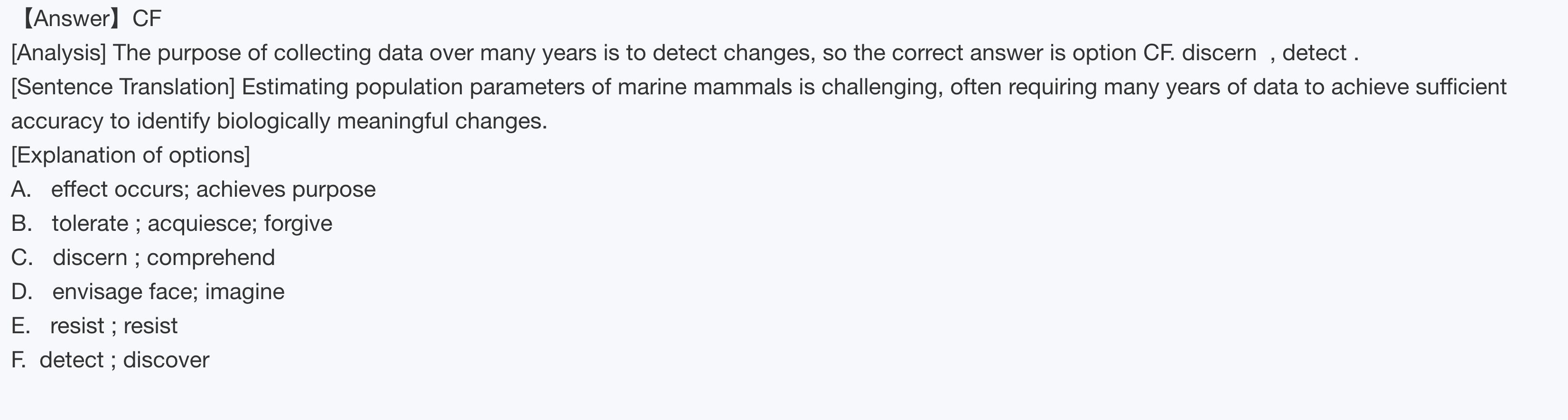
Task: Select option letter B in the list
Action: pyautogui.click(x=21, y=223)
